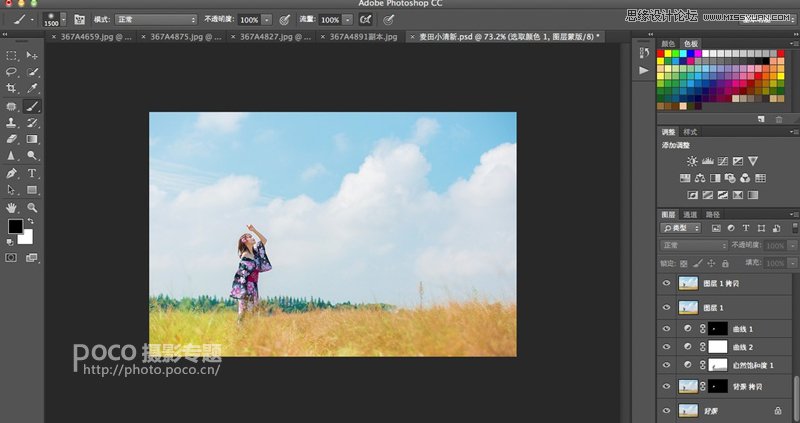Open layer blend mode 正常 dropdown
The width and height of the screenshot is (800, 423).
click(x=694, y=245)
